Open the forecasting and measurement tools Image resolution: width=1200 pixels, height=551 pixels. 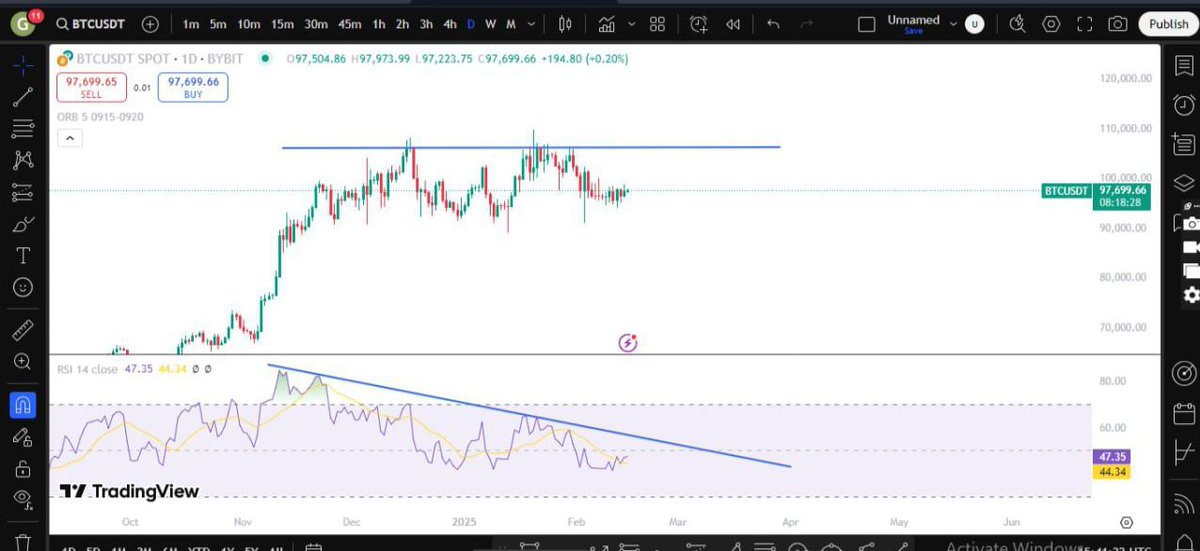[x=23, y=192]
